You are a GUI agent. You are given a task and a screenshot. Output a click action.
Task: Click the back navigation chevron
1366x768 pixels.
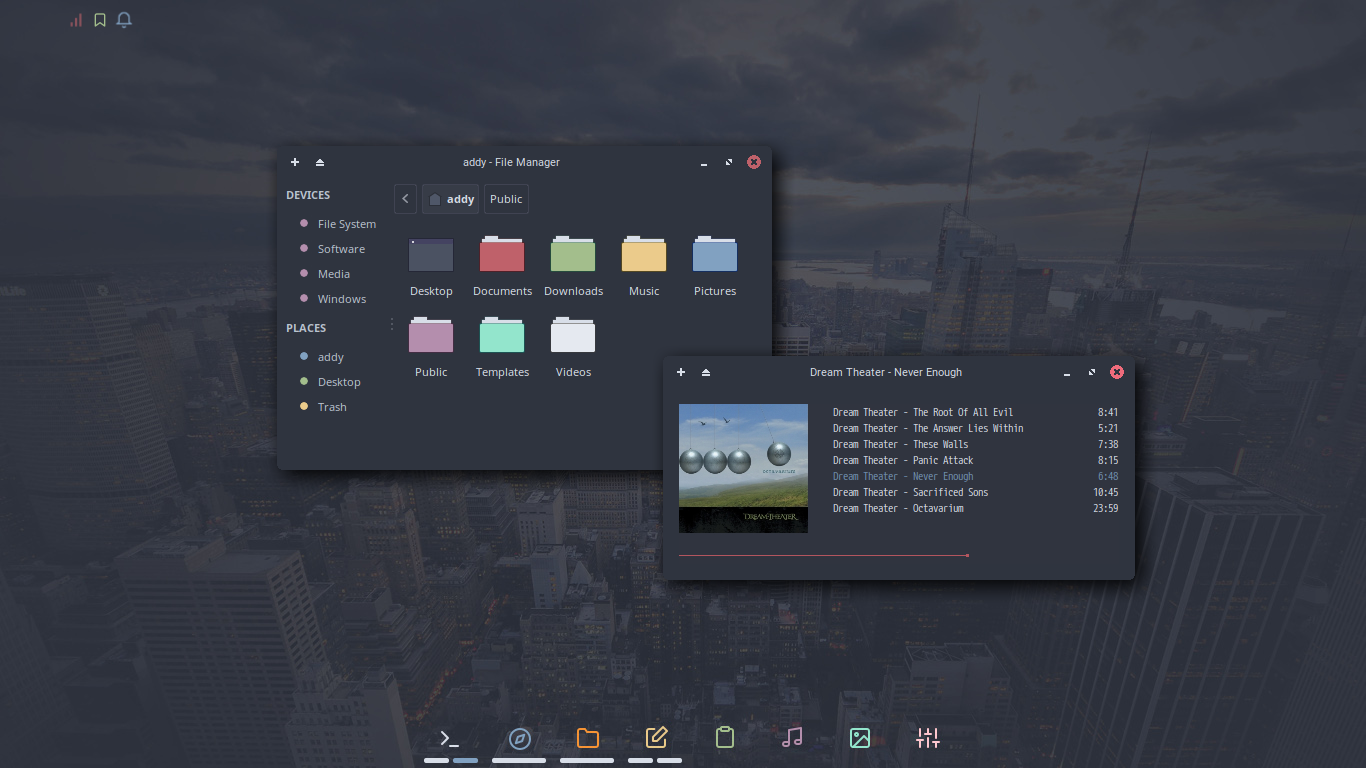tap(405, 198)
